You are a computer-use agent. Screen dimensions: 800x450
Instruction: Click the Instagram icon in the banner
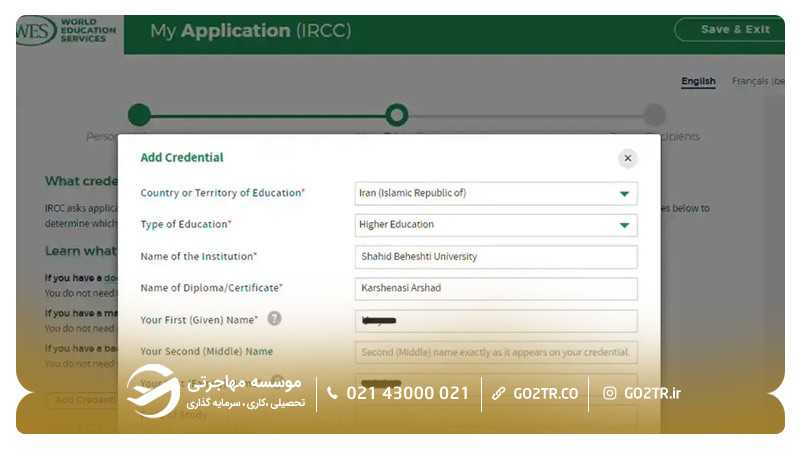[609, 393]
